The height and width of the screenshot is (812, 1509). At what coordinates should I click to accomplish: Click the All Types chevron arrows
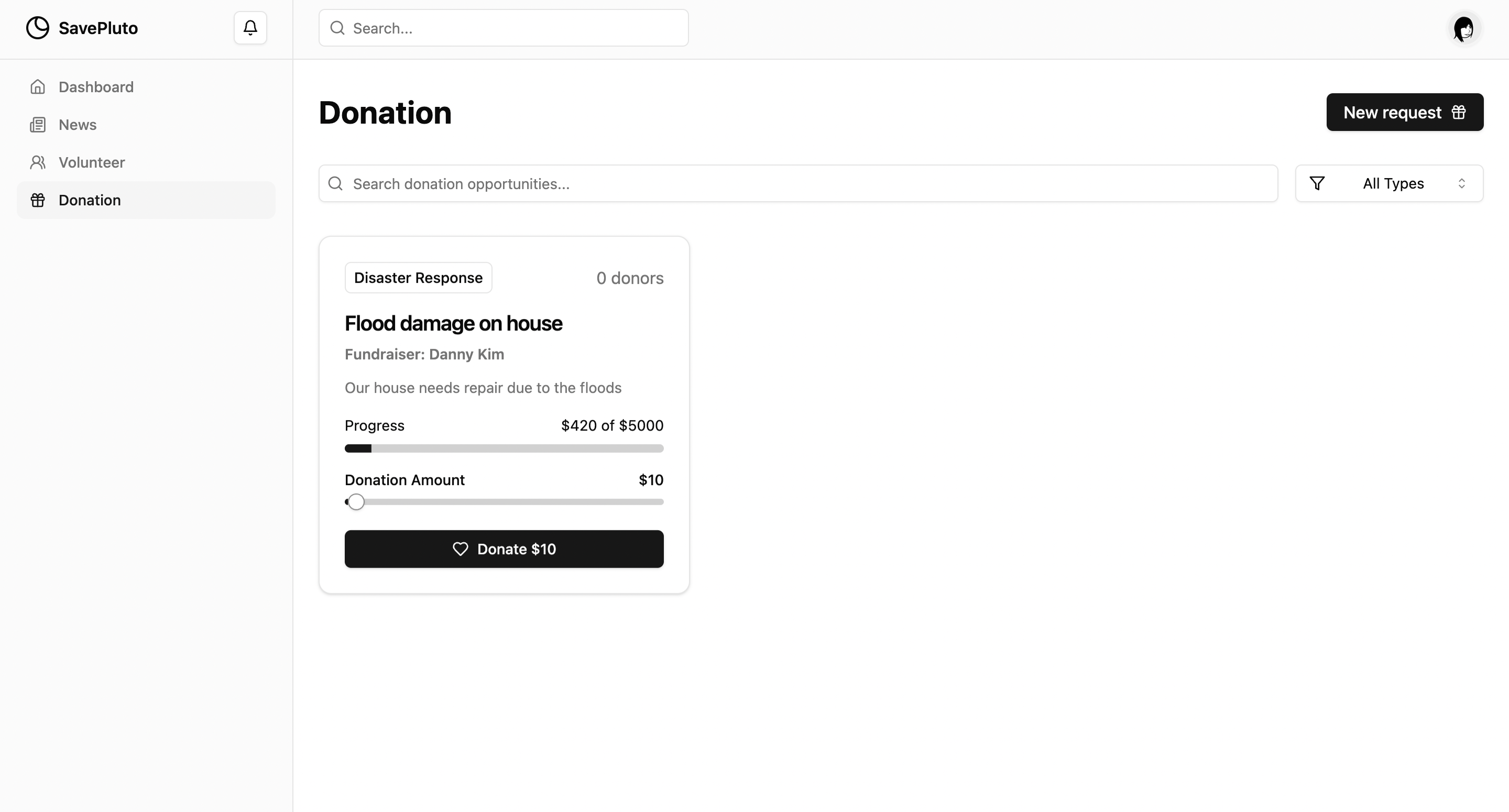[1461, 183]
